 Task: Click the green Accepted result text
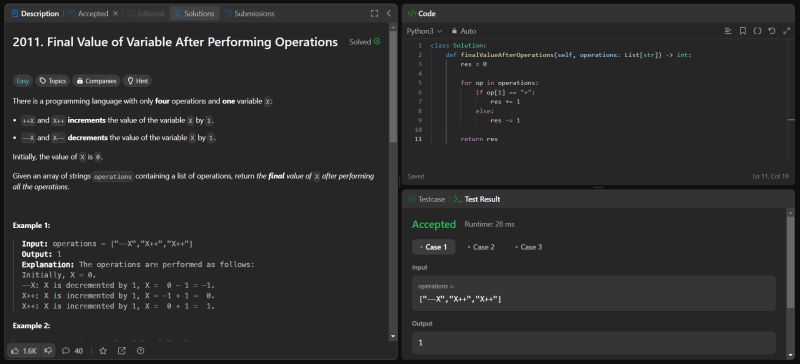[x=434, y=224]
